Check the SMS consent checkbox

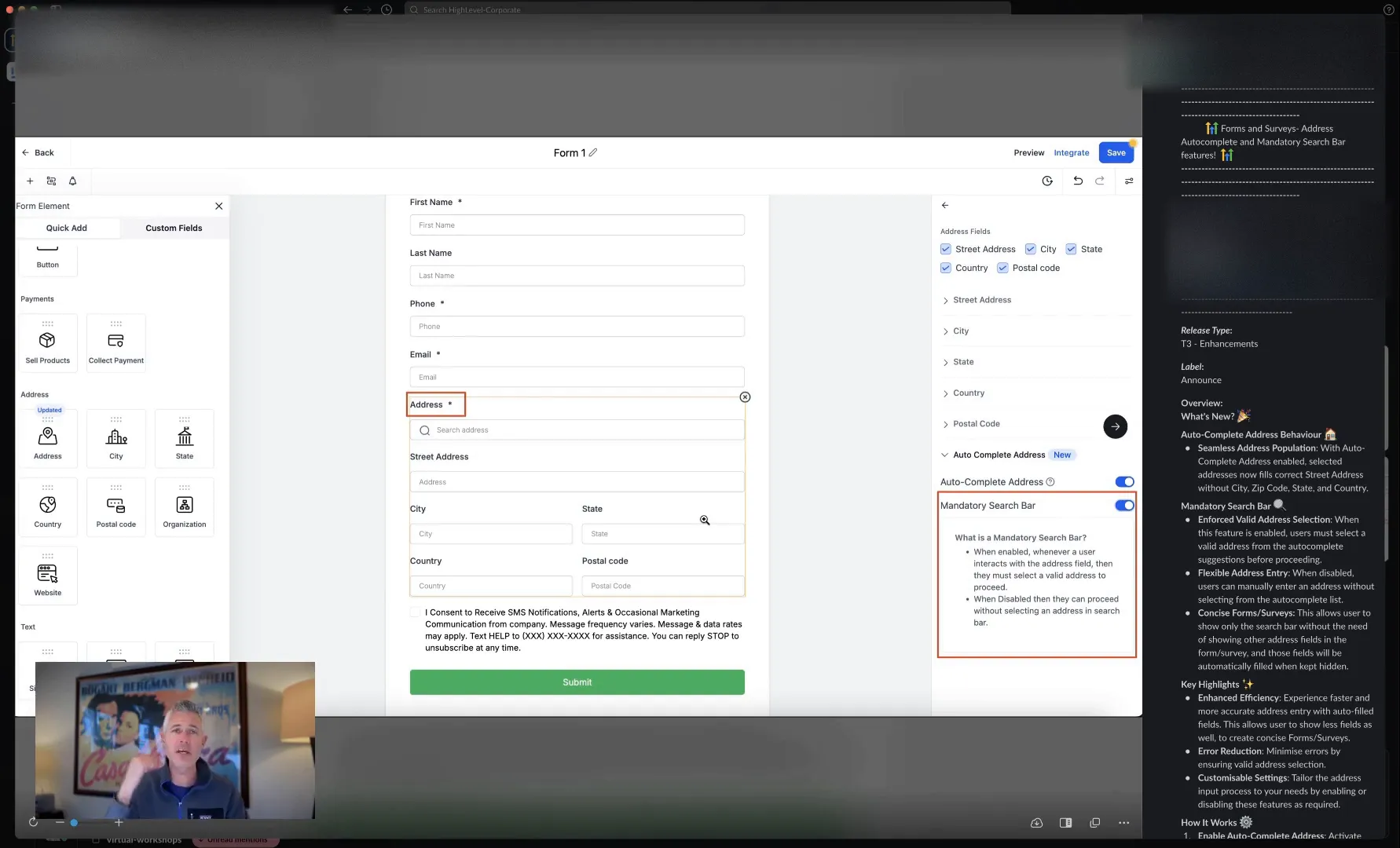point(415,612)
